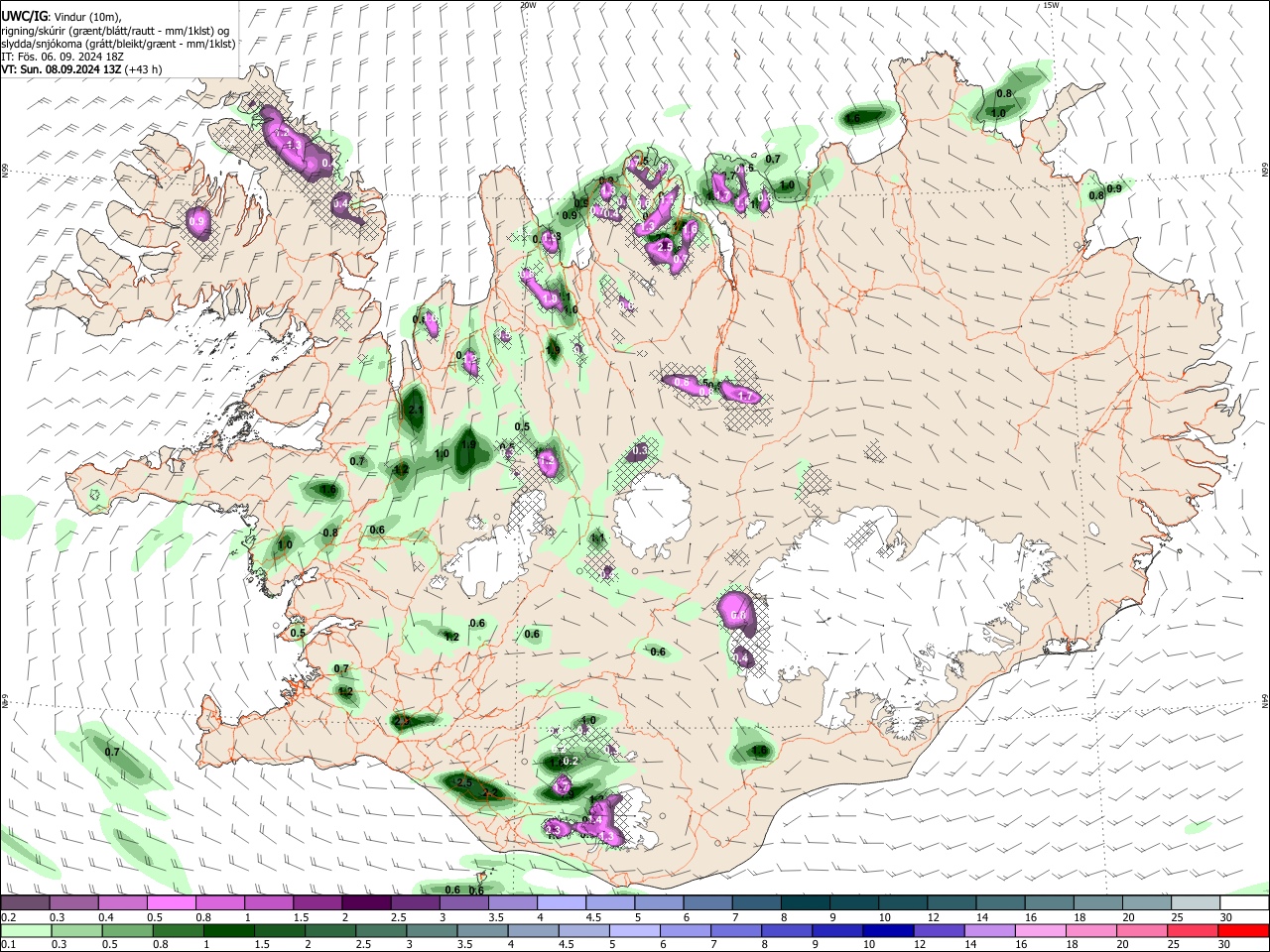Select the 'rigning/skúrir' legend description line
This screenshot has width=1270, height=952.
pyautogui.click(x=115, y=31)
